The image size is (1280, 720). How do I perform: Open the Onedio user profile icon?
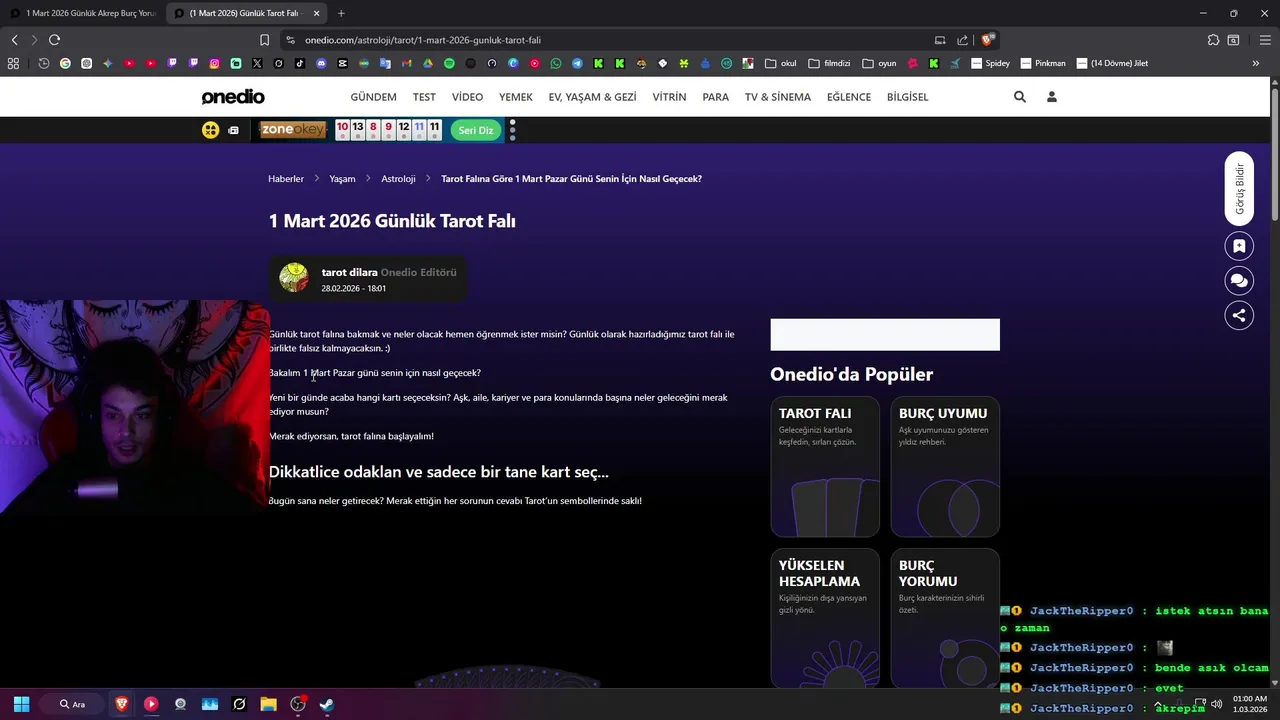click(x=1051, y=97)
